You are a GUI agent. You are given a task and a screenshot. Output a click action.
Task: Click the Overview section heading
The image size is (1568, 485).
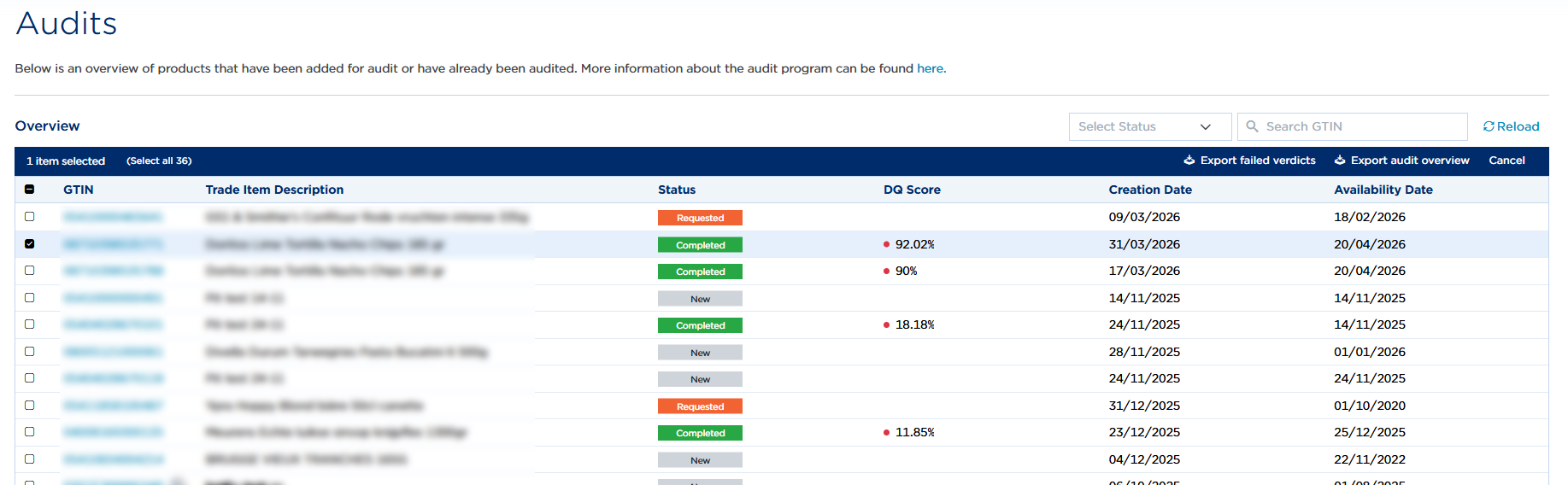click(47, 126)
